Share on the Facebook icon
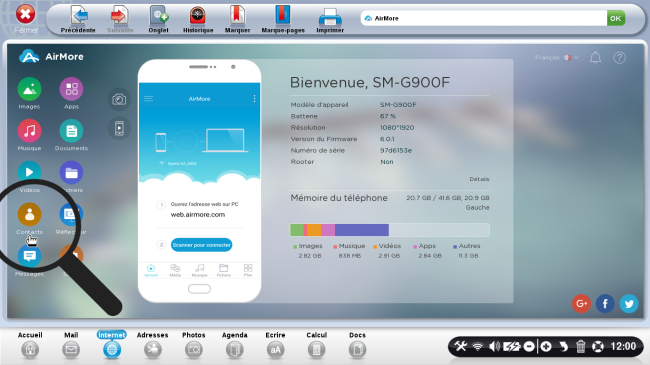 [605, 304]
